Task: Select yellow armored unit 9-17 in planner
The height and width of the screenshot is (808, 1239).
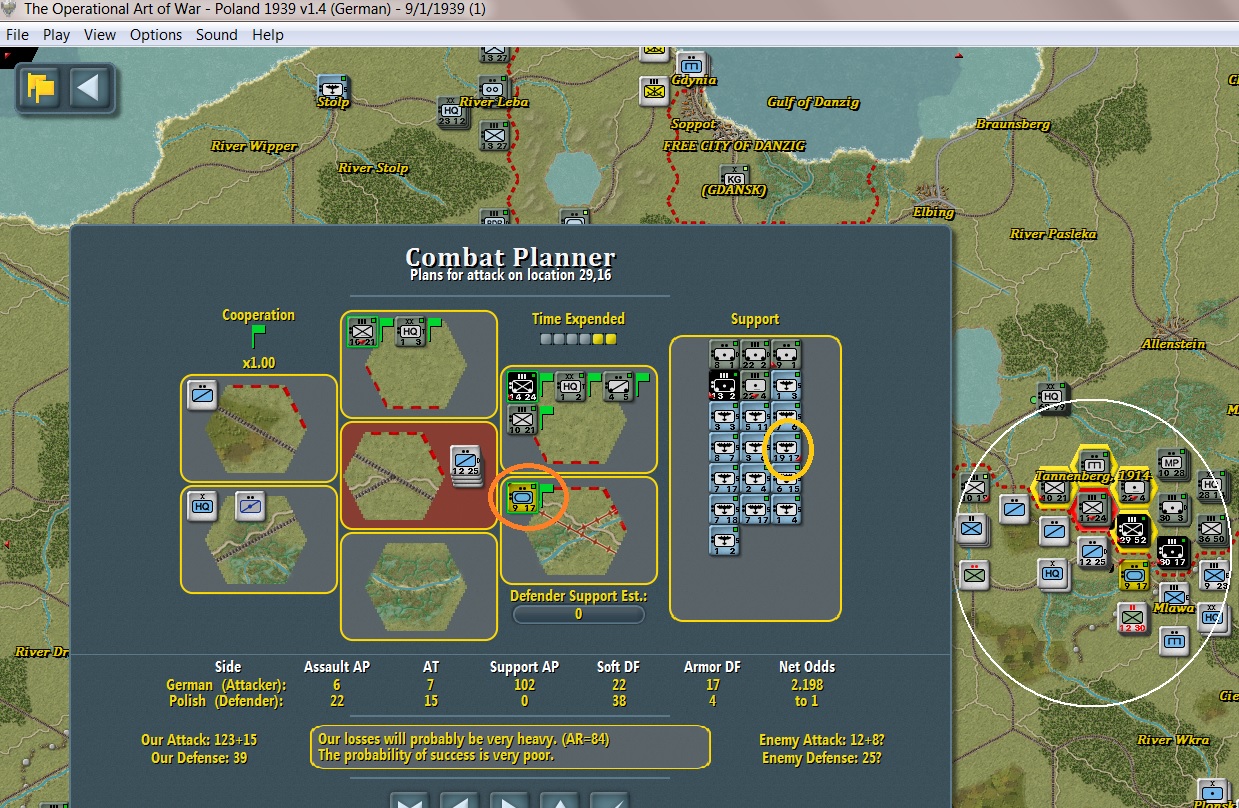Action: 522,497
